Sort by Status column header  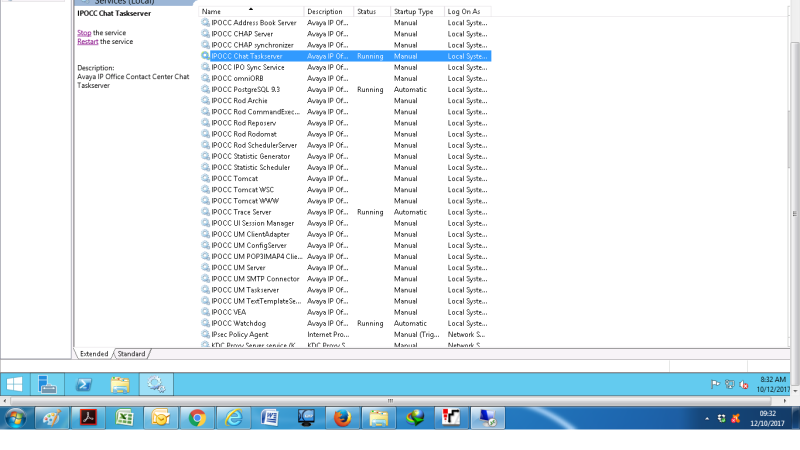372,11
